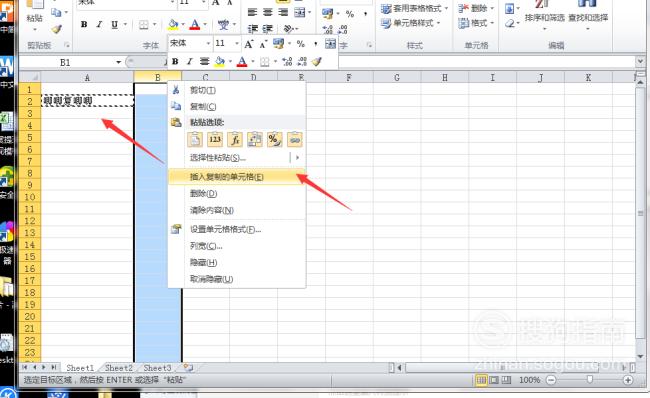Select 复制(C) in the context menu

click(237, 107)
